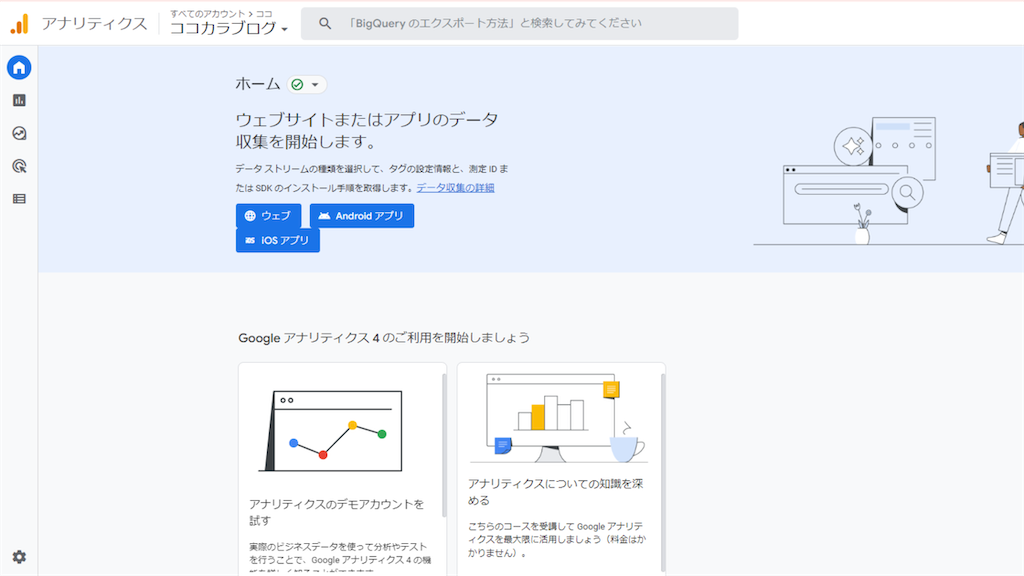
Task: Click the search magnifier icon
Action: 325,24
